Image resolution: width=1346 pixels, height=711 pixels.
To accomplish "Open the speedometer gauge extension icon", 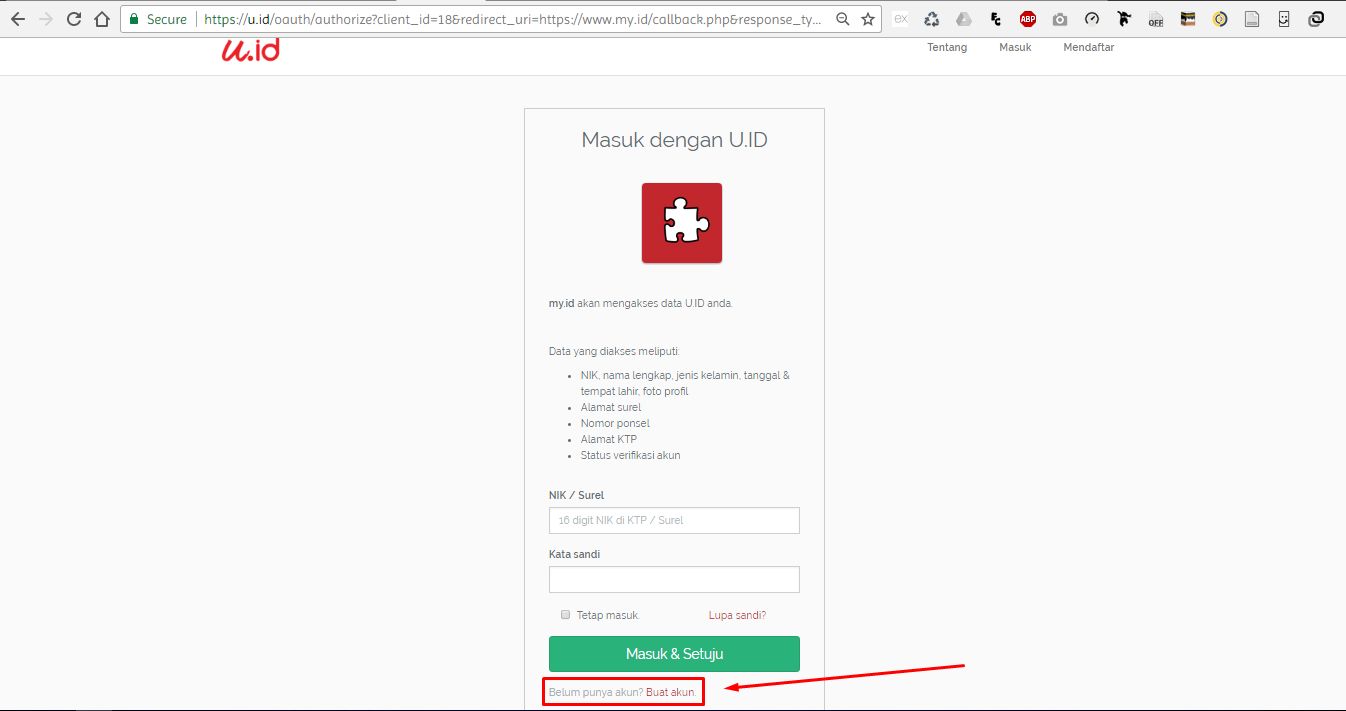I will [1092, 19].
